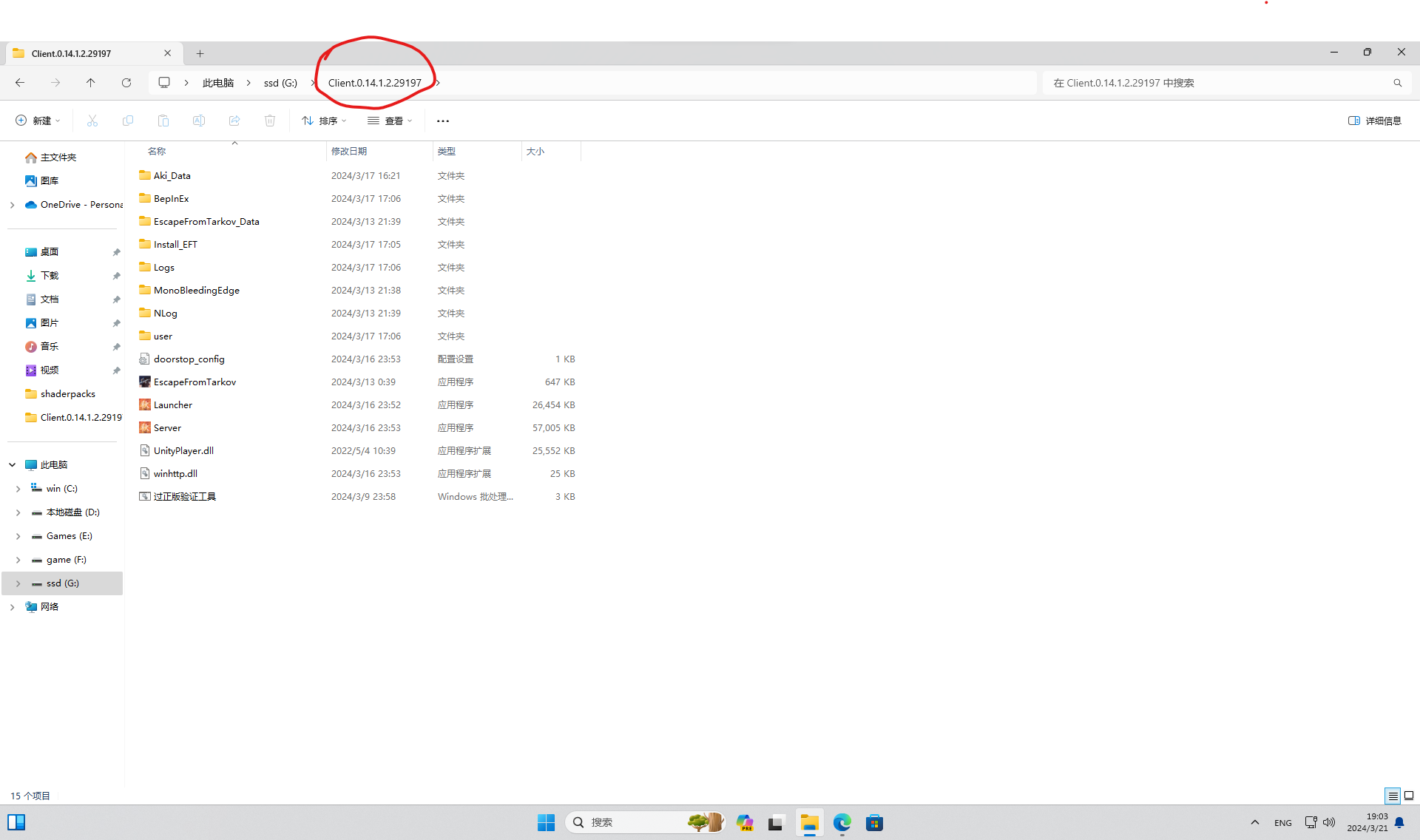Launch Microsoft Edge from taskbar
Screen dimensions: 1420x840
[842, 822]
